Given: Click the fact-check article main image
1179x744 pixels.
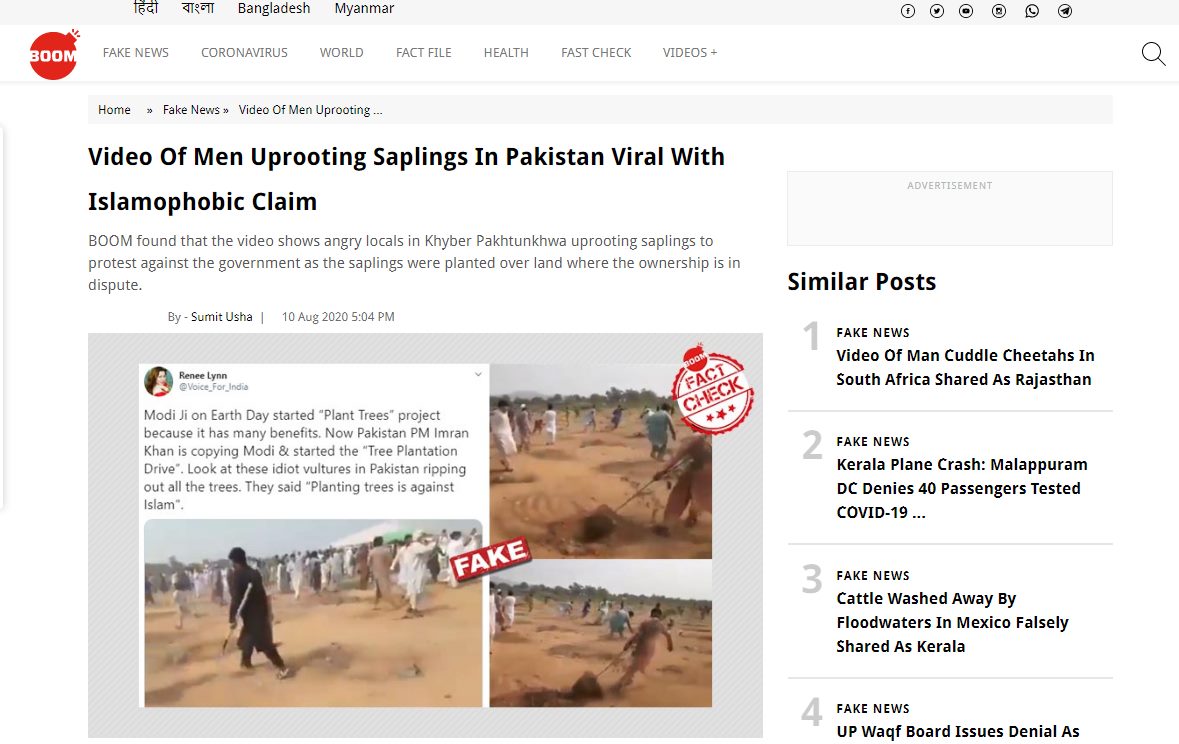Looking at the screenshot, I should pos(425,535).
